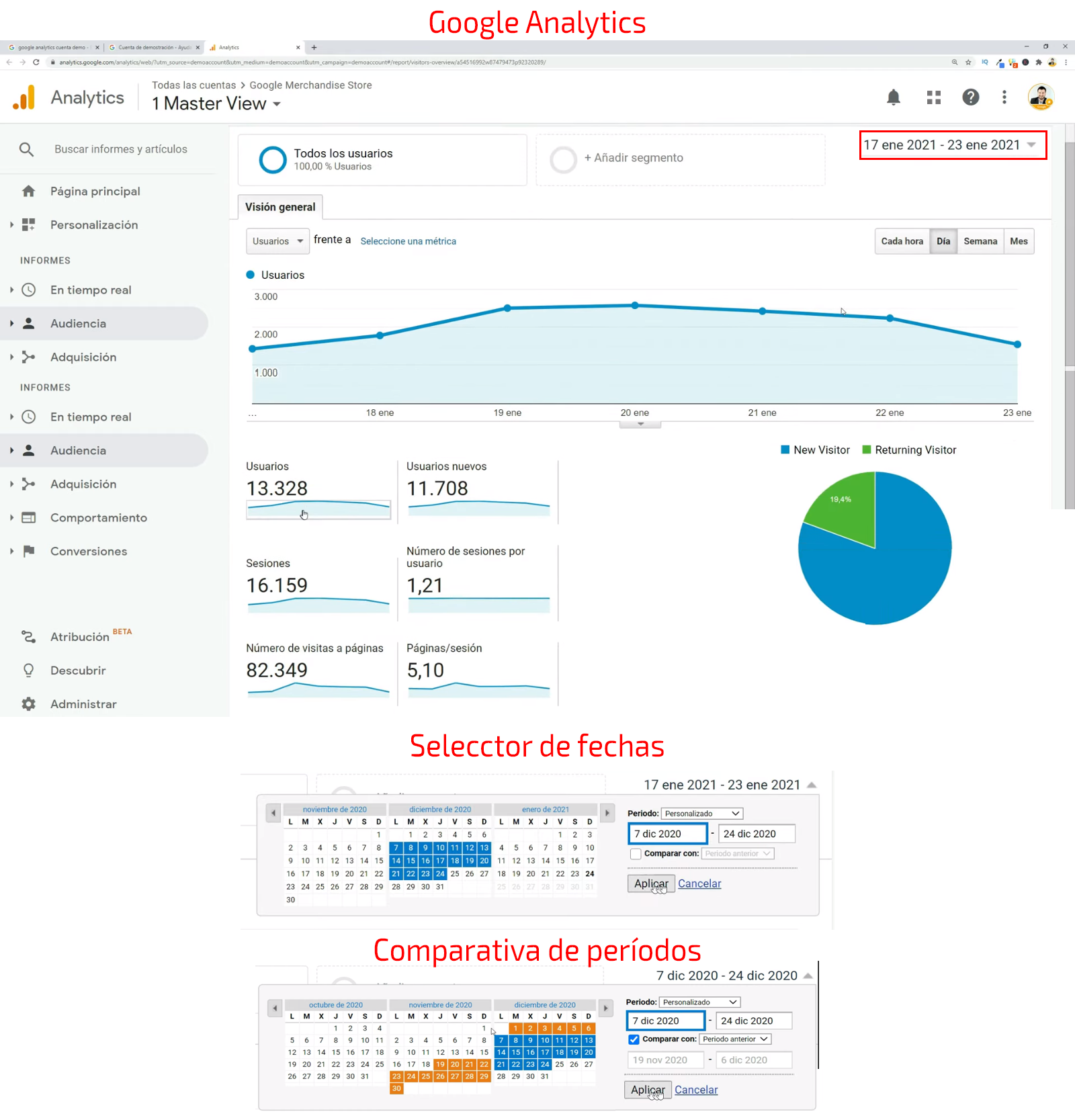Open the Google apps grid
The height and width of the screenshot is (1120, 1075).
(x=934, y=97)
